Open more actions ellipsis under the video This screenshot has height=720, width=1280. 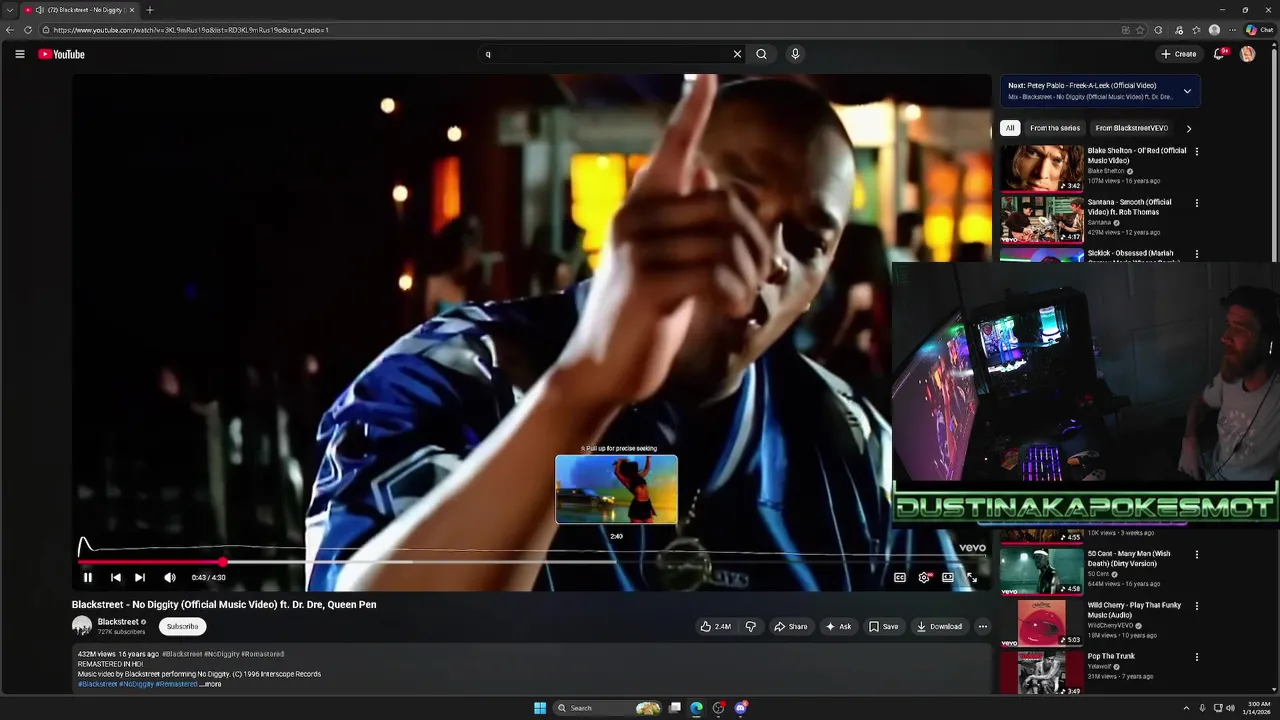[x=982, y=626]
